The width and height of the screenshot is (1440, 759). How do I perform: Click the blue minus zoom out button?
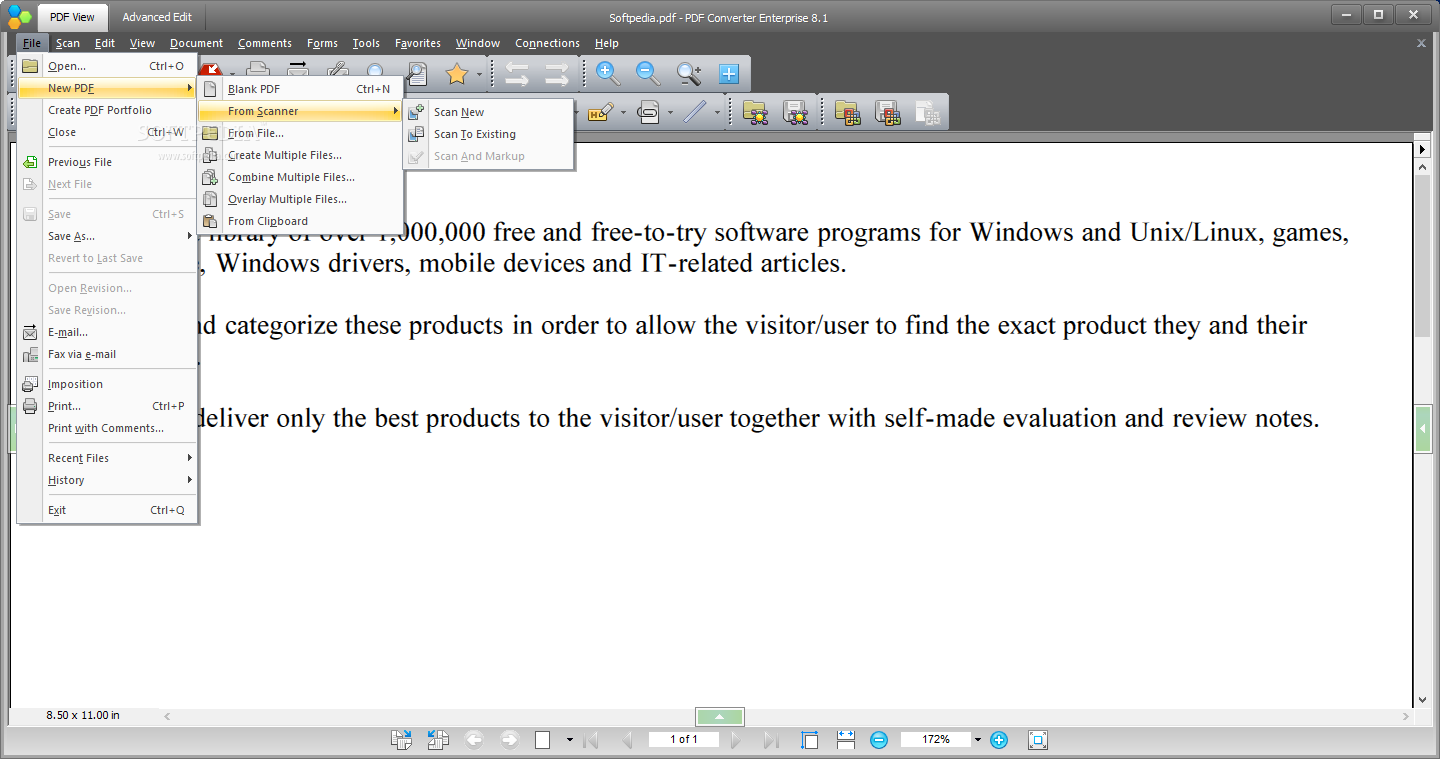[879, 740]
